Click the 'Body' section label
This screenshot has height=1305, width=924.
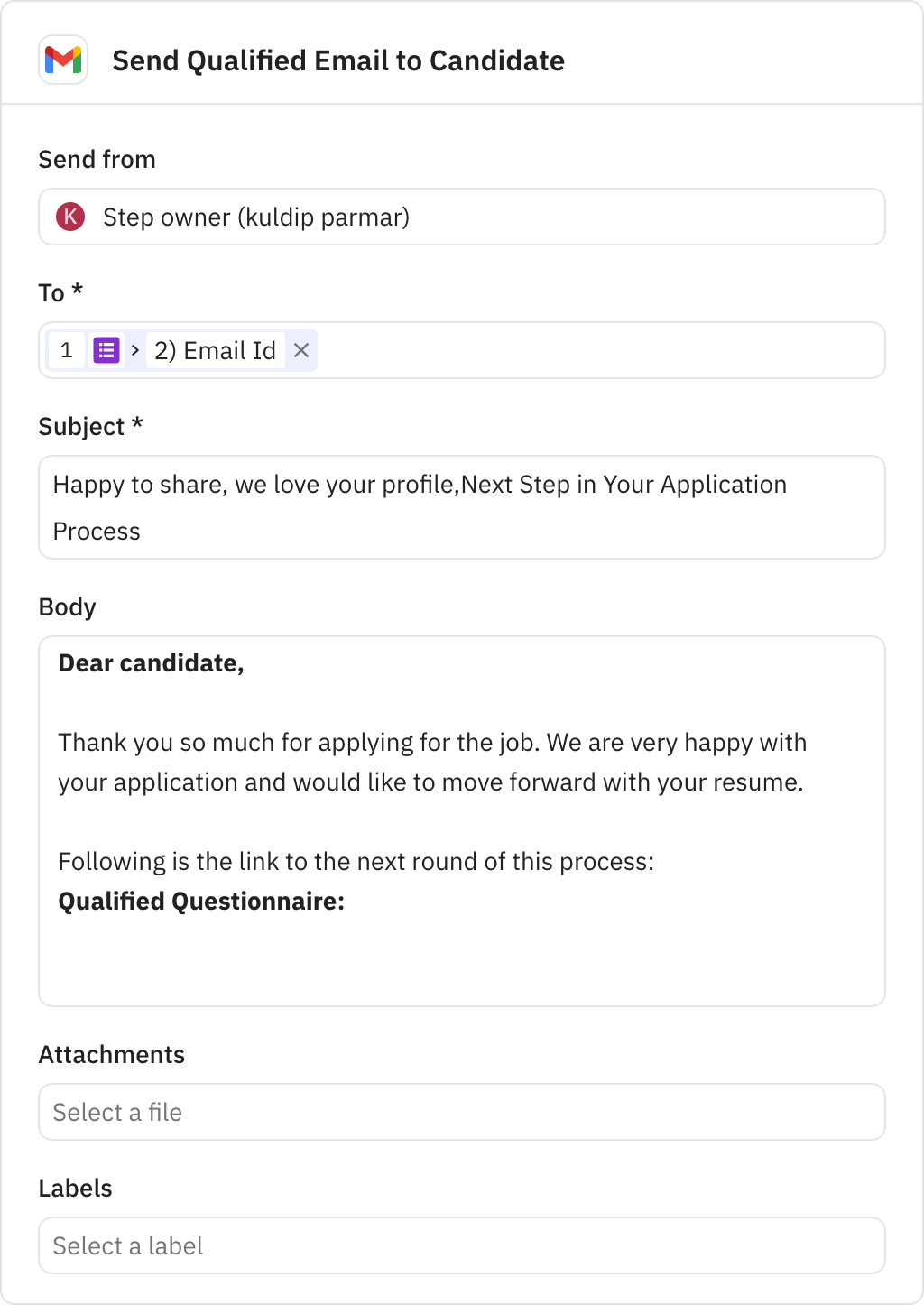point(67,606)
